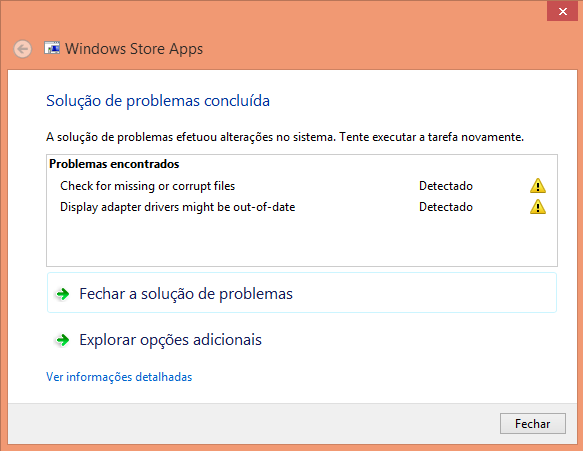Click the green arrow beside Explorar opções adicionais
The image size is (583, 451).
(62, 339)
